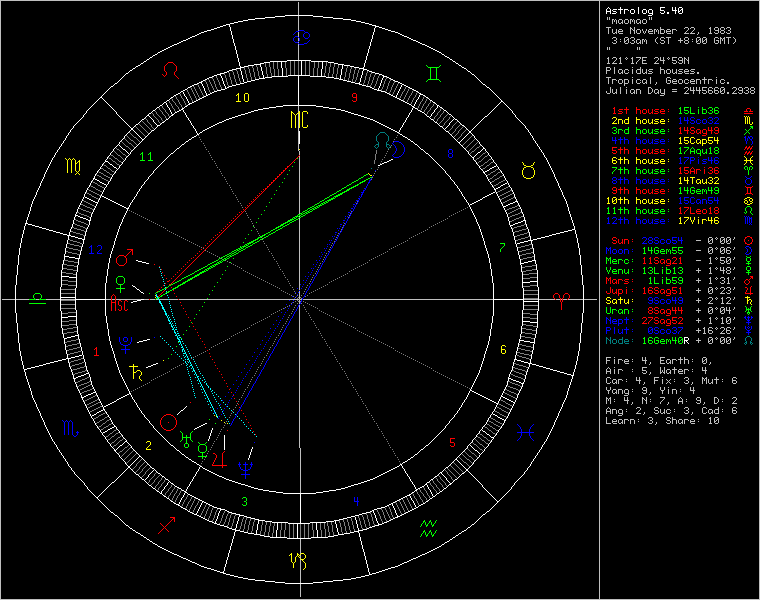Screen dimensions: 760x600
Task: Click the Saturn symbol in house one
Action: pos(137,372)
